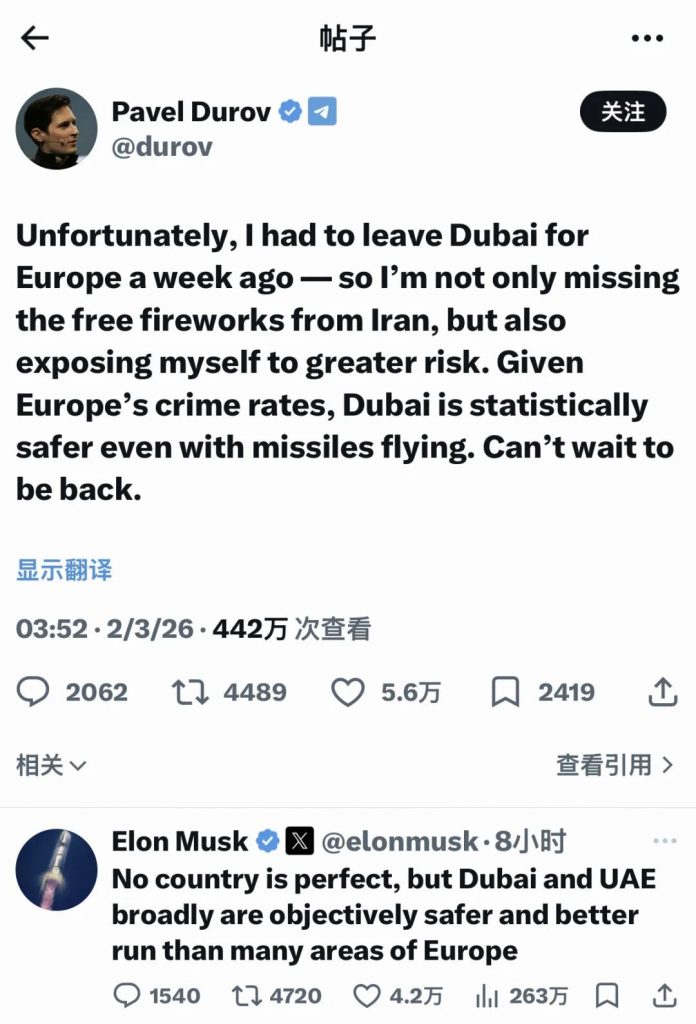
Task: Expand the 相关 sort dropdown
Action: (51, 766)
